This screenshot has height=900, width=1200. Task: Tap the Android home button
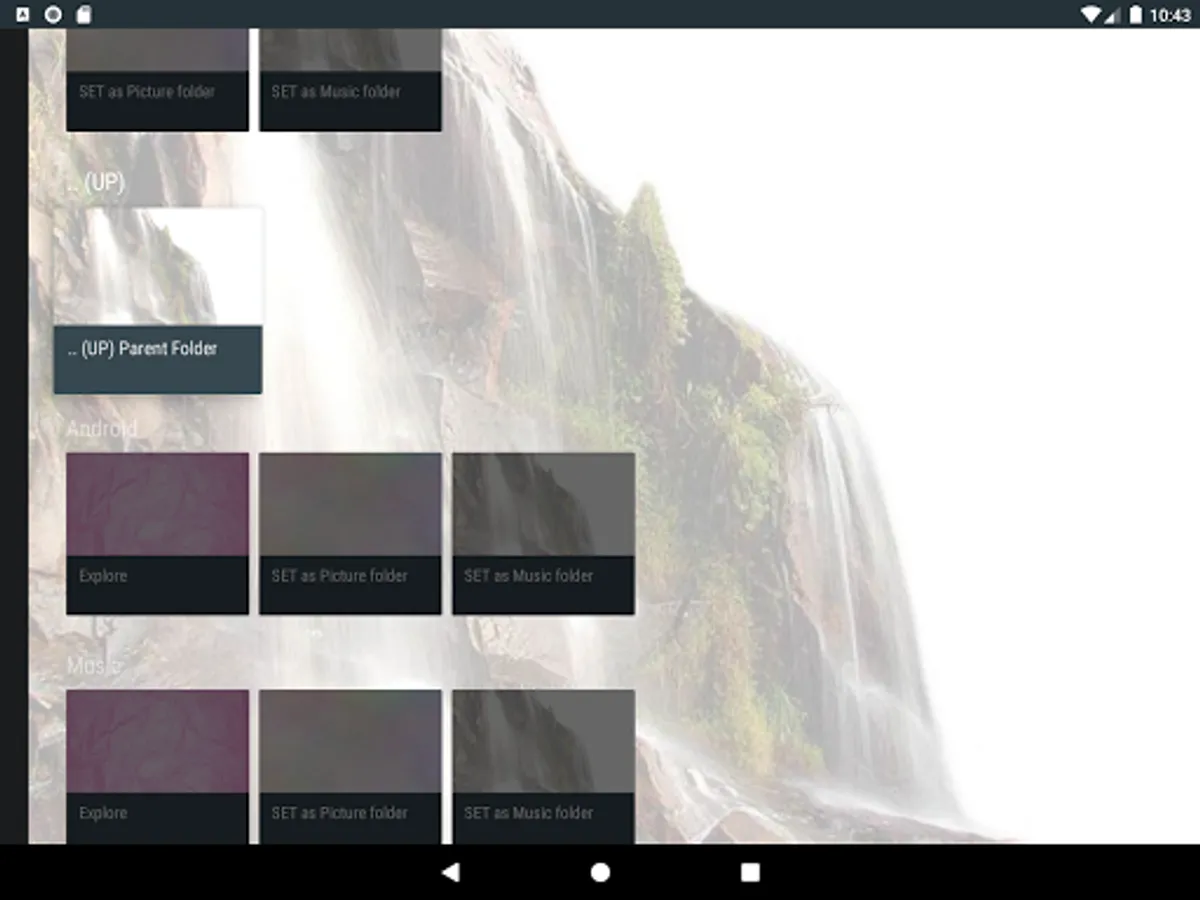click(600, 872)
